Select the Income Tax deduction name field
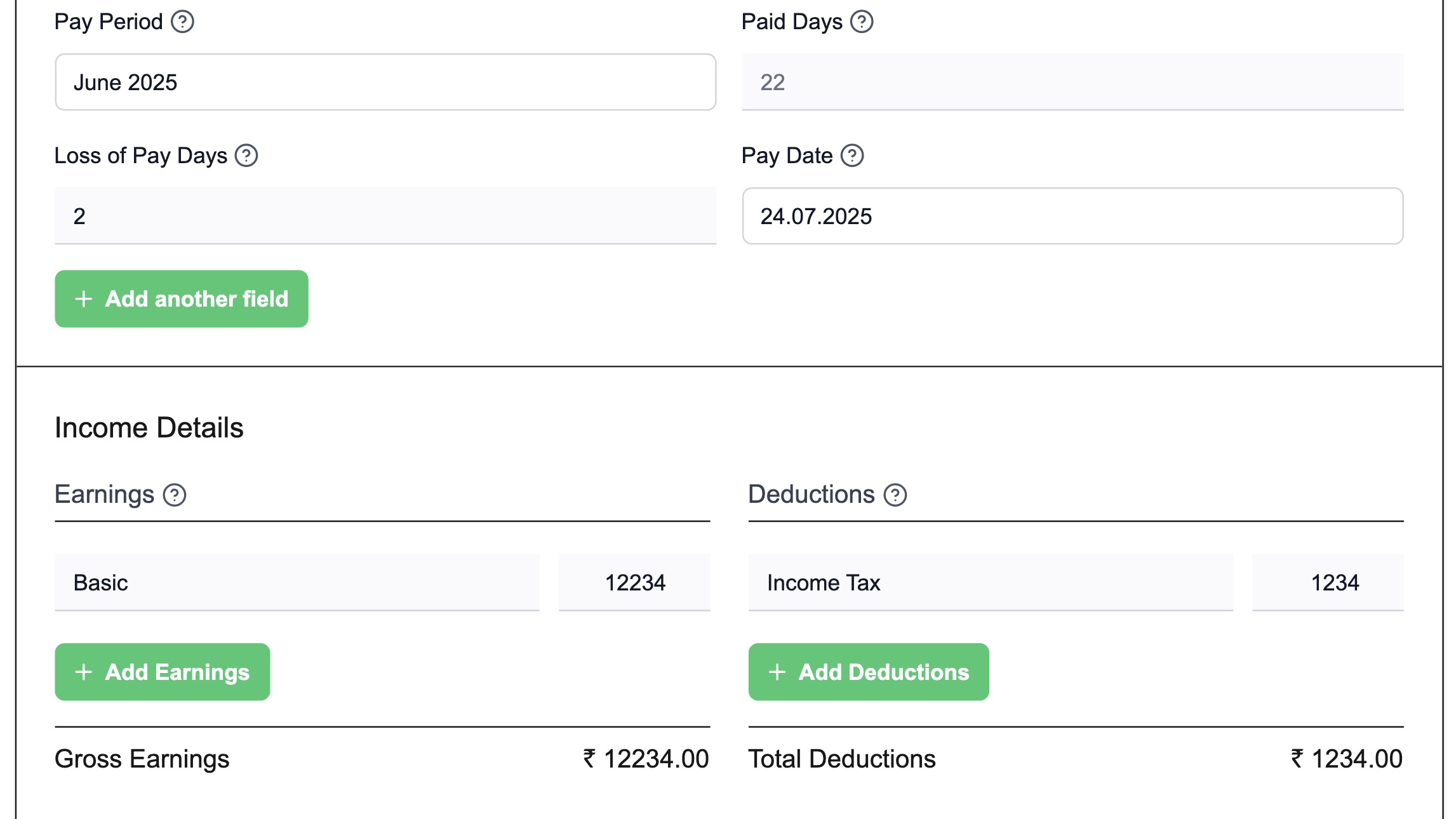This screenshot has width=1456, height=819. click(x=991, y=582)
